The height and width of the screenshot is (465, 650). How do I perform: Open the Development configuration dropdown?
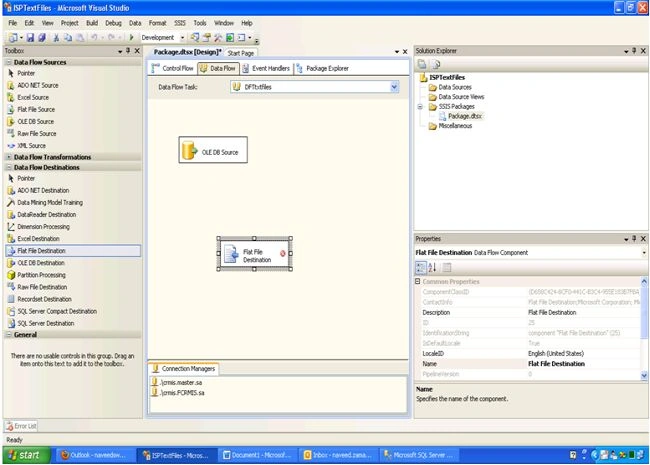click(x=182, y=38)
